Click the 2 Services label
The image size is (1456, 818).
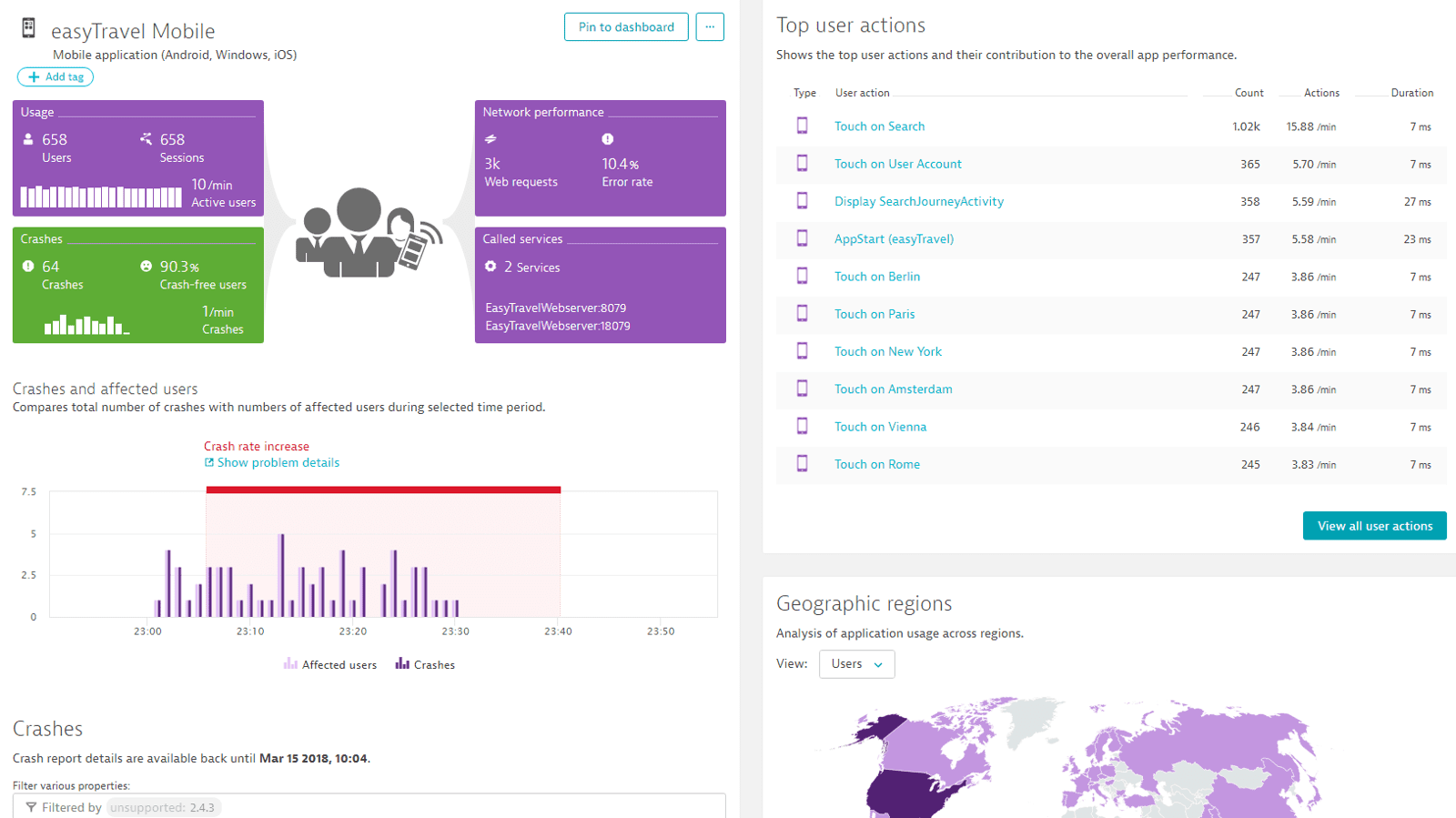[x=532, y=268]
